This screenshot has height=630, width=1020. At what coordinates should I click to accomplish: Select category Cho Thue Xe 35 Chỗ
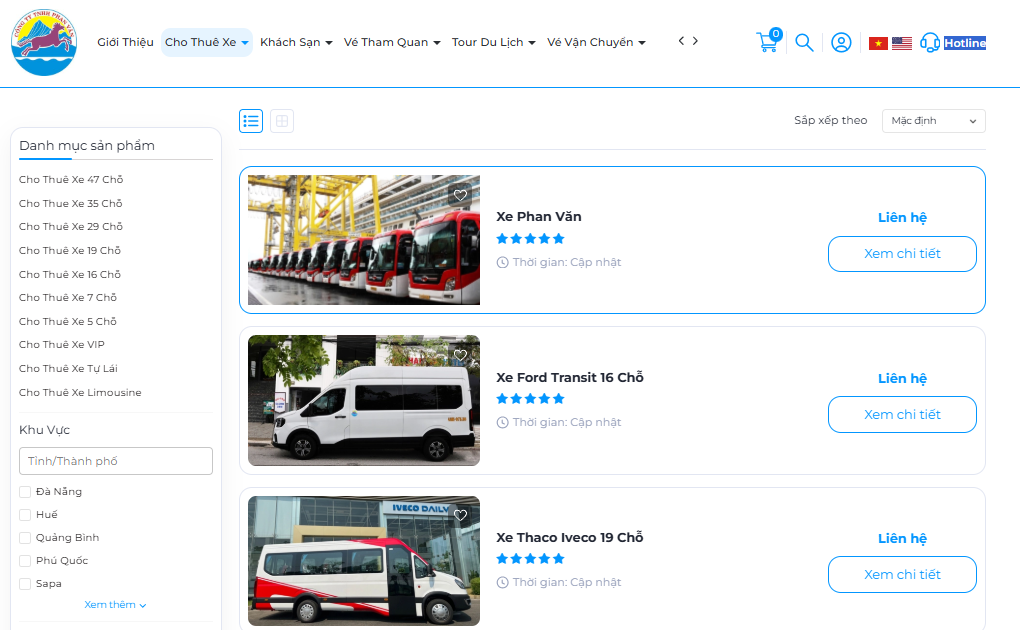click(x=70, y=204)
